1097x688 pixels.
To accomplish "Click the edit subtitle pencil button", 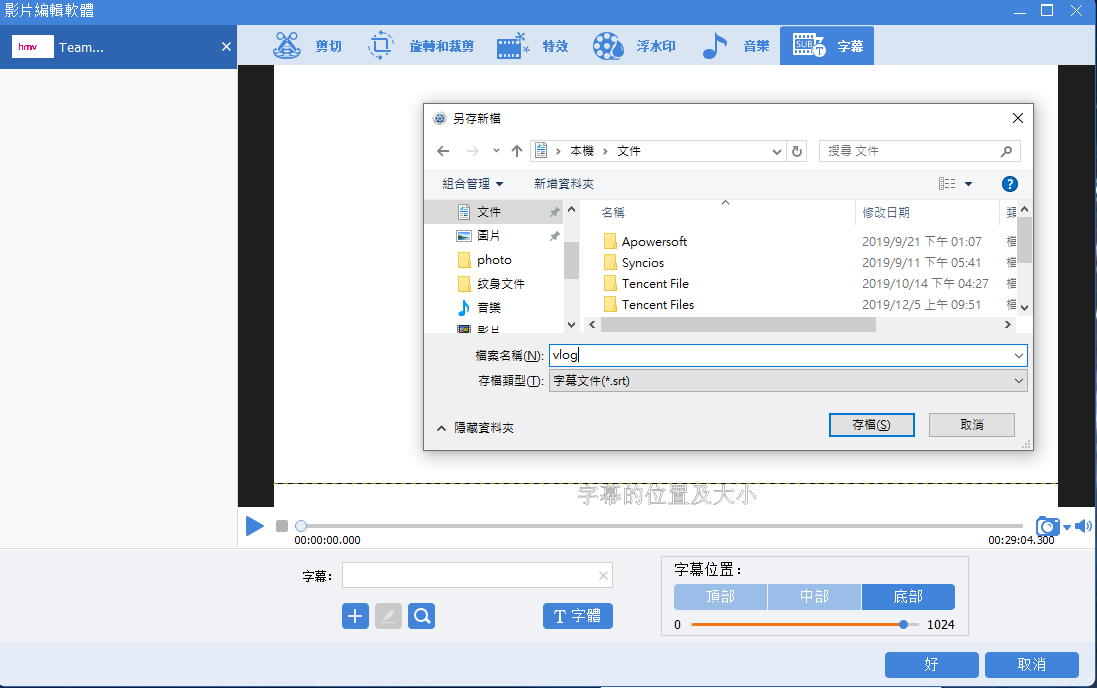I will 388,616.
